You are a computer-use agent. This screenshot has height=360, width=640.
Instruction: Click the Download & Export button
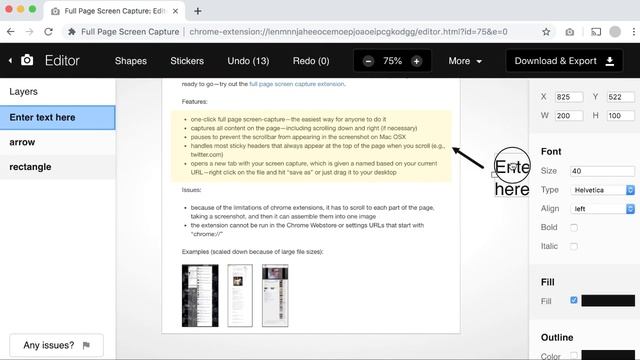pyautogui.click(x=564, y=61)
